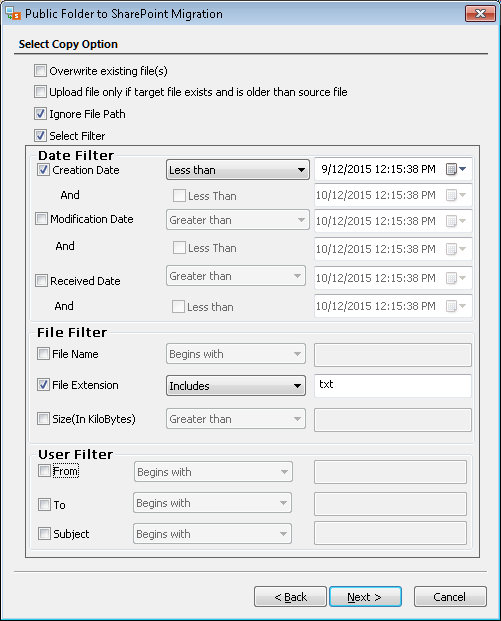Open the Received Date 'Greater than' dropdown
This screenshot has width=501, height=621.
[x=236, y=276]
